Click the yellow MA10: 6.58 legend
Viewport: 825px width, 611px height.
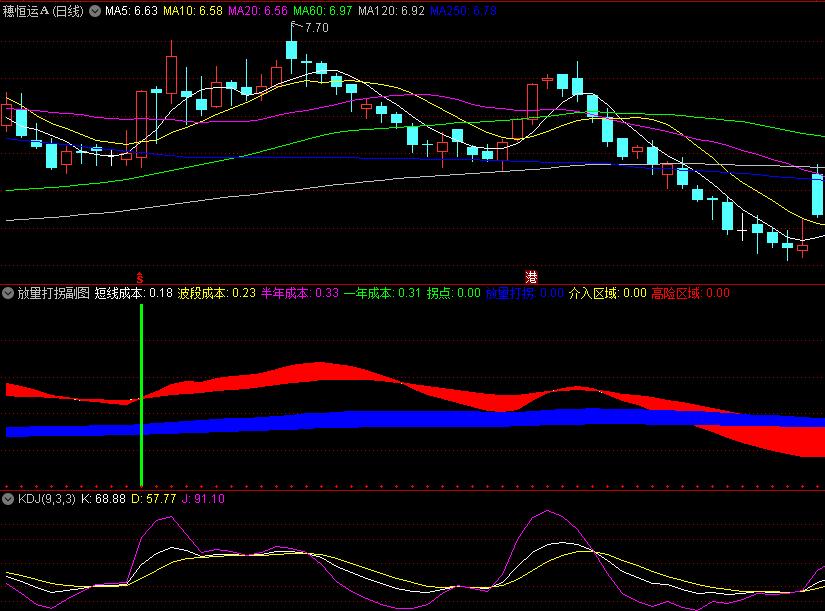(193, 11)
